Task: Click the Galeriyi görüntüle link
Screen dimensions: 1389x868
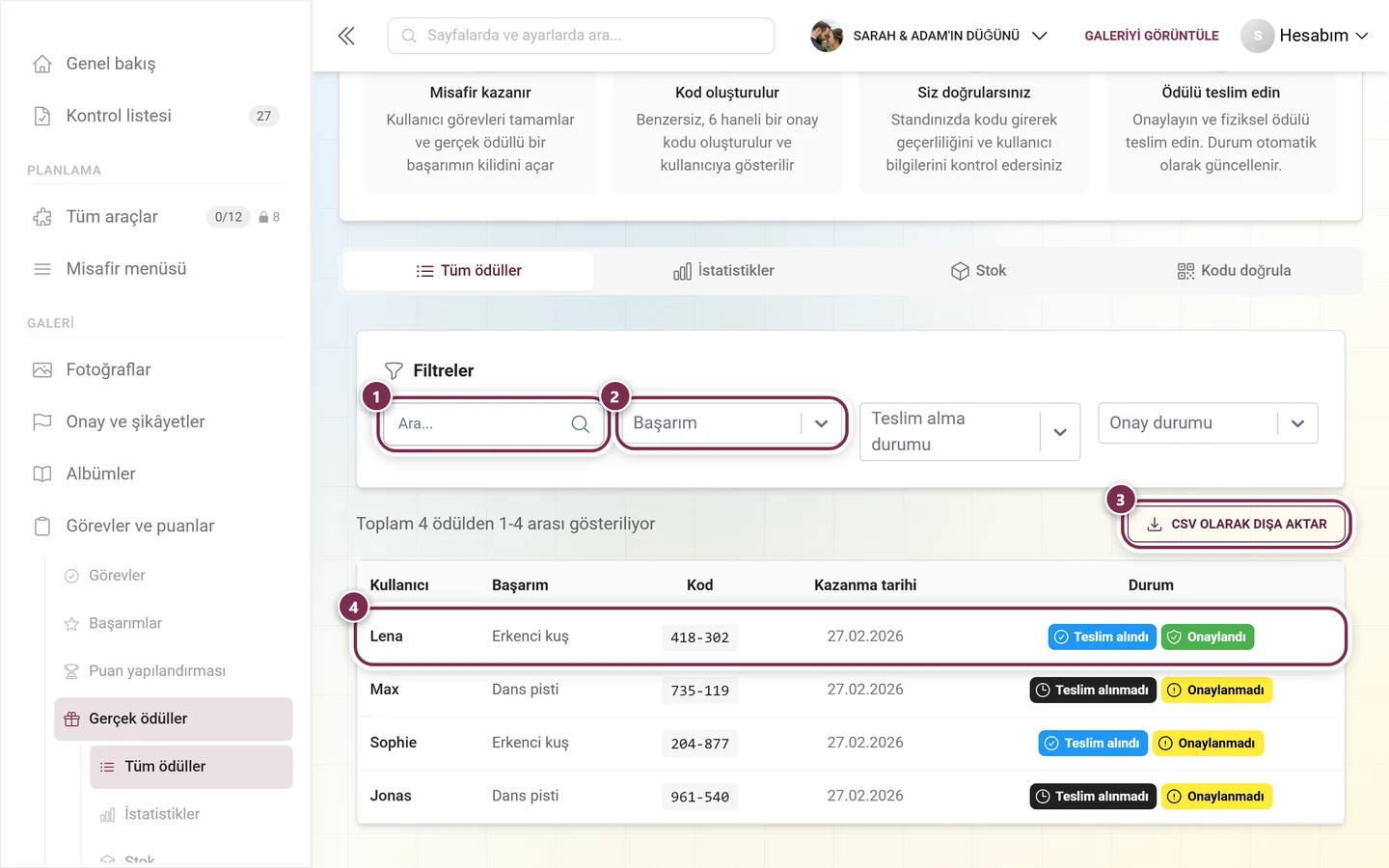Action: click(x=1152, y=36)
